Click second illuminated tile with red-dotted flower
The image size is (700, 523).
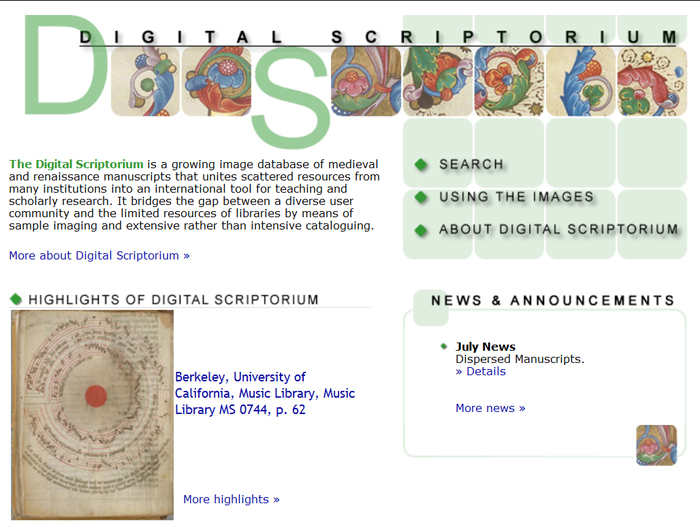pos(217,82)
